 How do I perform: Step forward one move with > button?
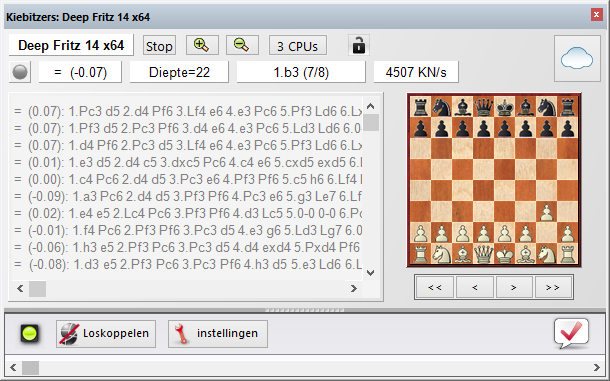pyautogui.click(x=514, y=287)
